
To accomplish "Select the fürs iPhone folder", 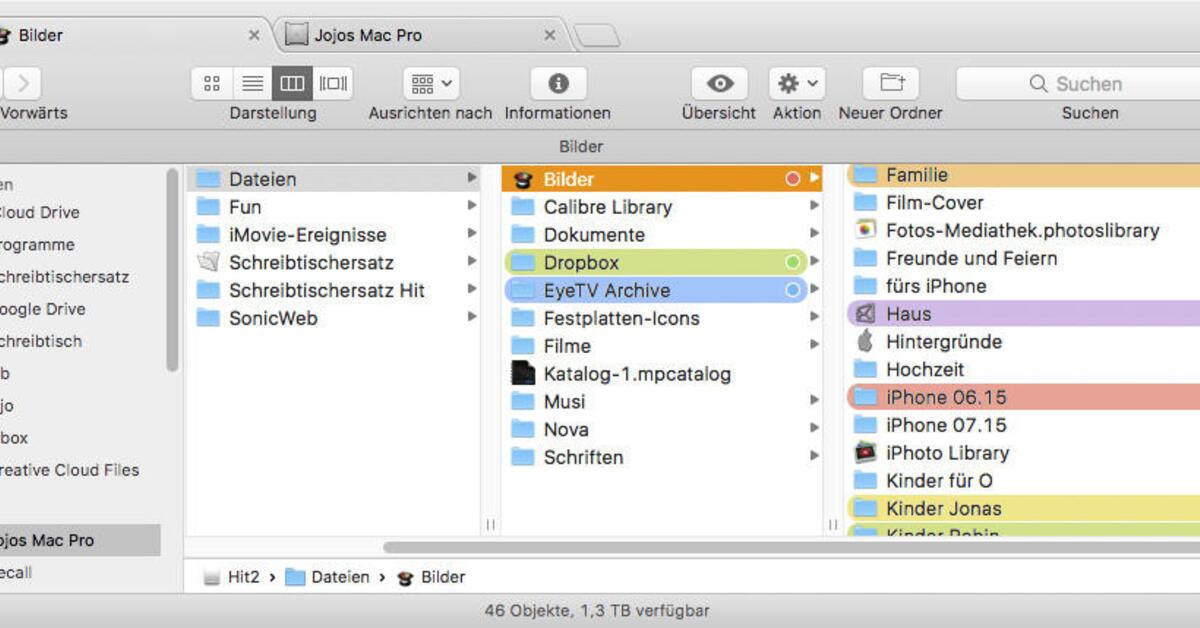I will pos(1023,286).
